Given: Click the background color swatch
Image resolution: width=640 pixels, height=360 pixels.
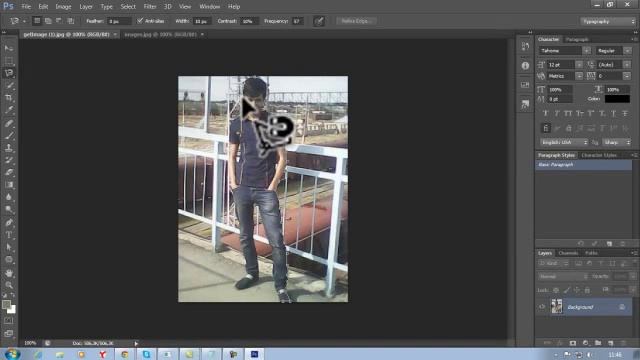Looking at the screenshot, I should (12, 309).
